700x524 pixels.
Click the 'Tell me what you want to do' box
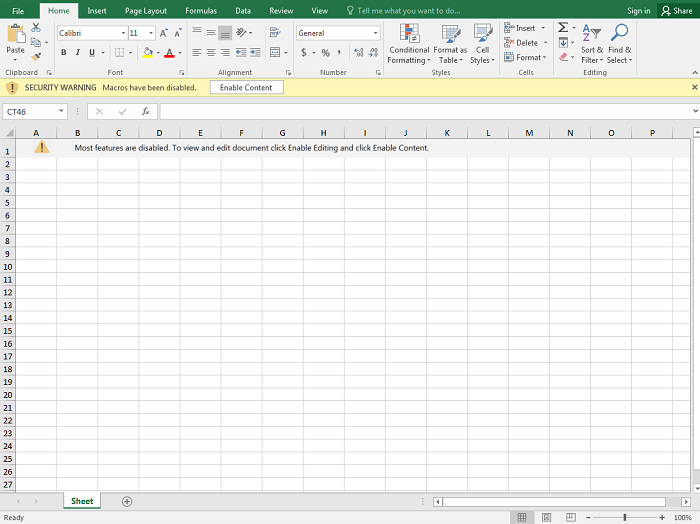[403, 10]
